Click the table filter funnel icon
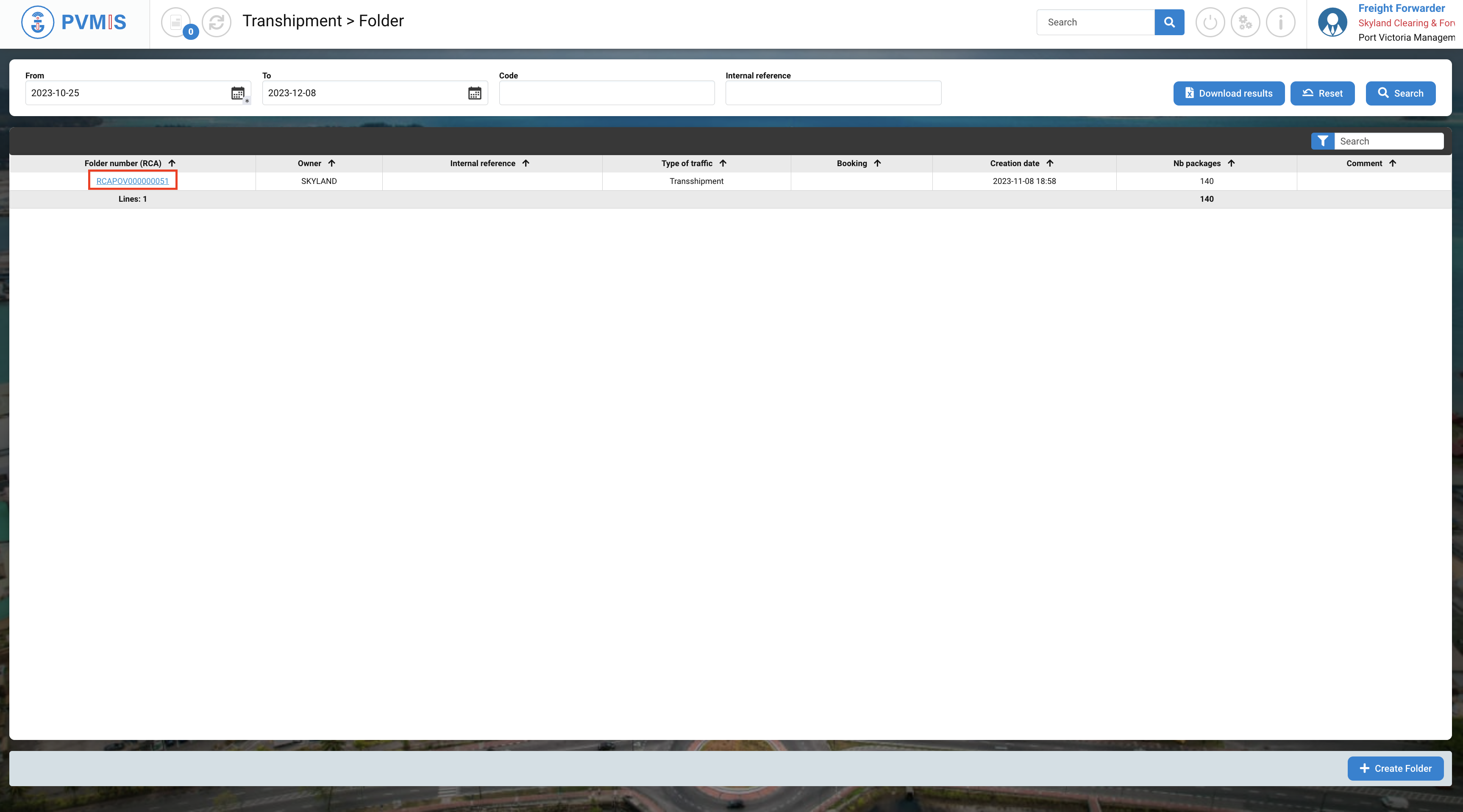This screenshot has width=1463, height=812. click(1322, 141)
